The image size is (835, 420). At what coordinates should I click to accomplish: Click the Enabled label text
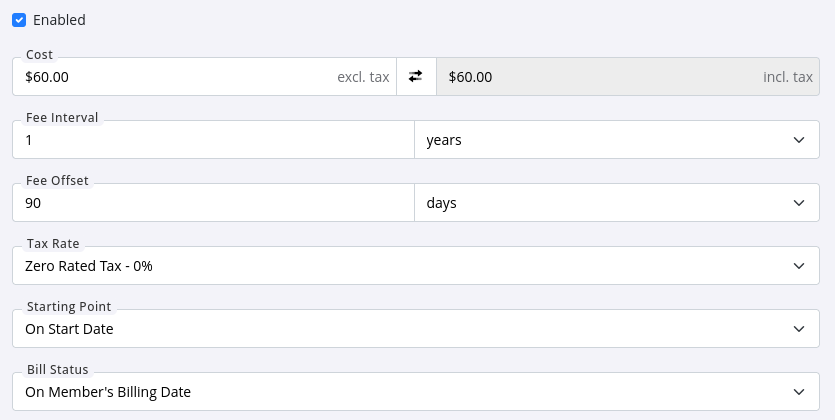coord(59,20)
